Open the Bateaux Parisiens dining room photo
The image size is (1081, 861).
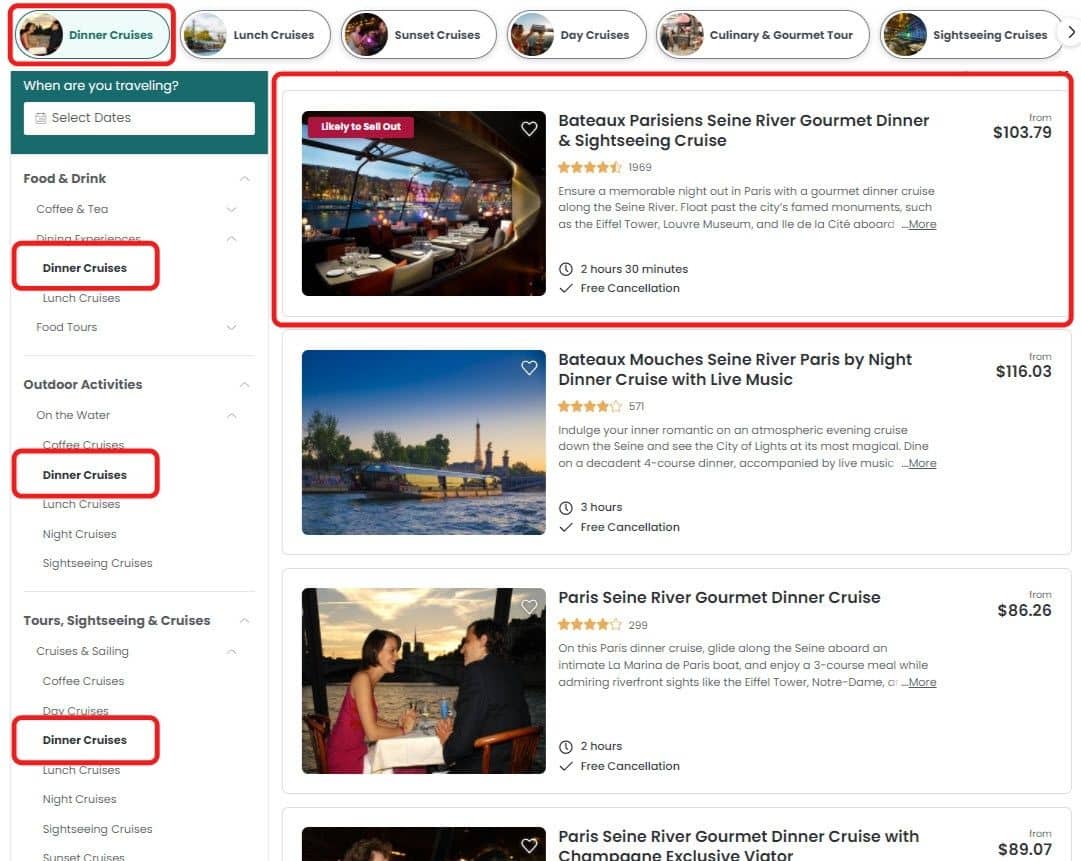[x=423, y=203]
